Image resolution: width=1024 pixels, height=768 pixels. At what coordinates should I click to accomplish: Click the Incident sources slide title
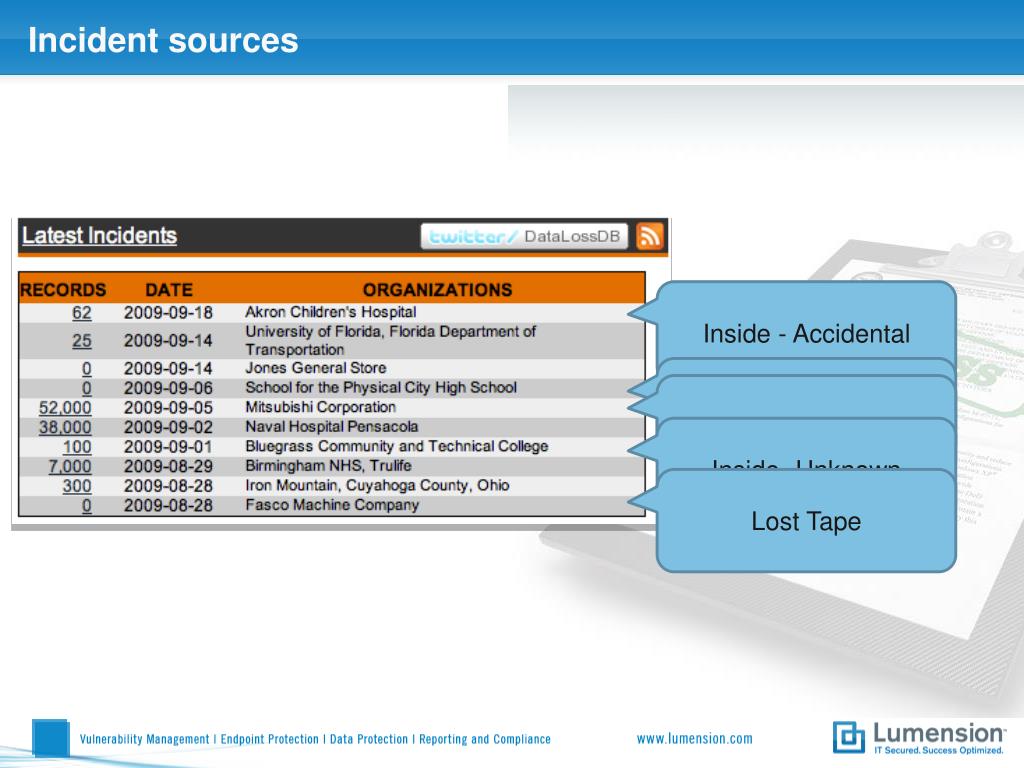pyautogui.click(x=163, y=40)
